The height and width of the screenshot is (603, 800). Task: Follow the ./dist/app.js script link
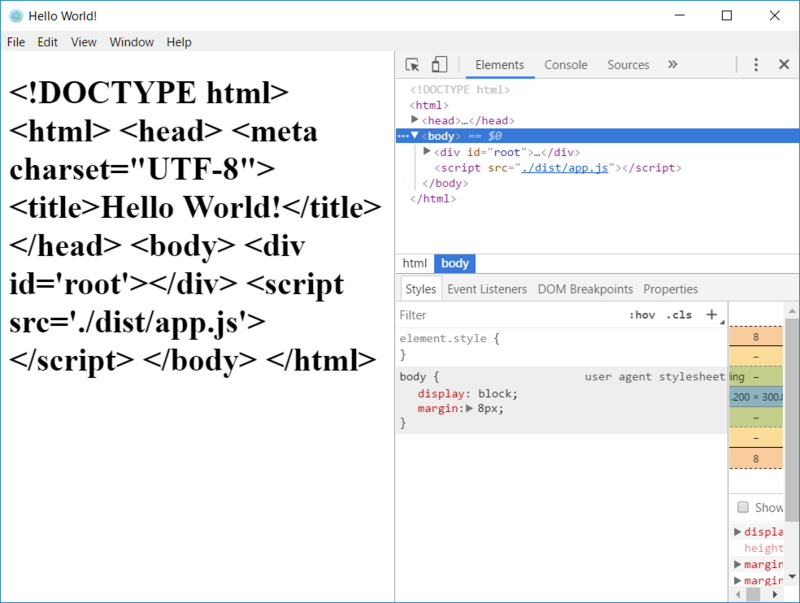tap(564, 168)
